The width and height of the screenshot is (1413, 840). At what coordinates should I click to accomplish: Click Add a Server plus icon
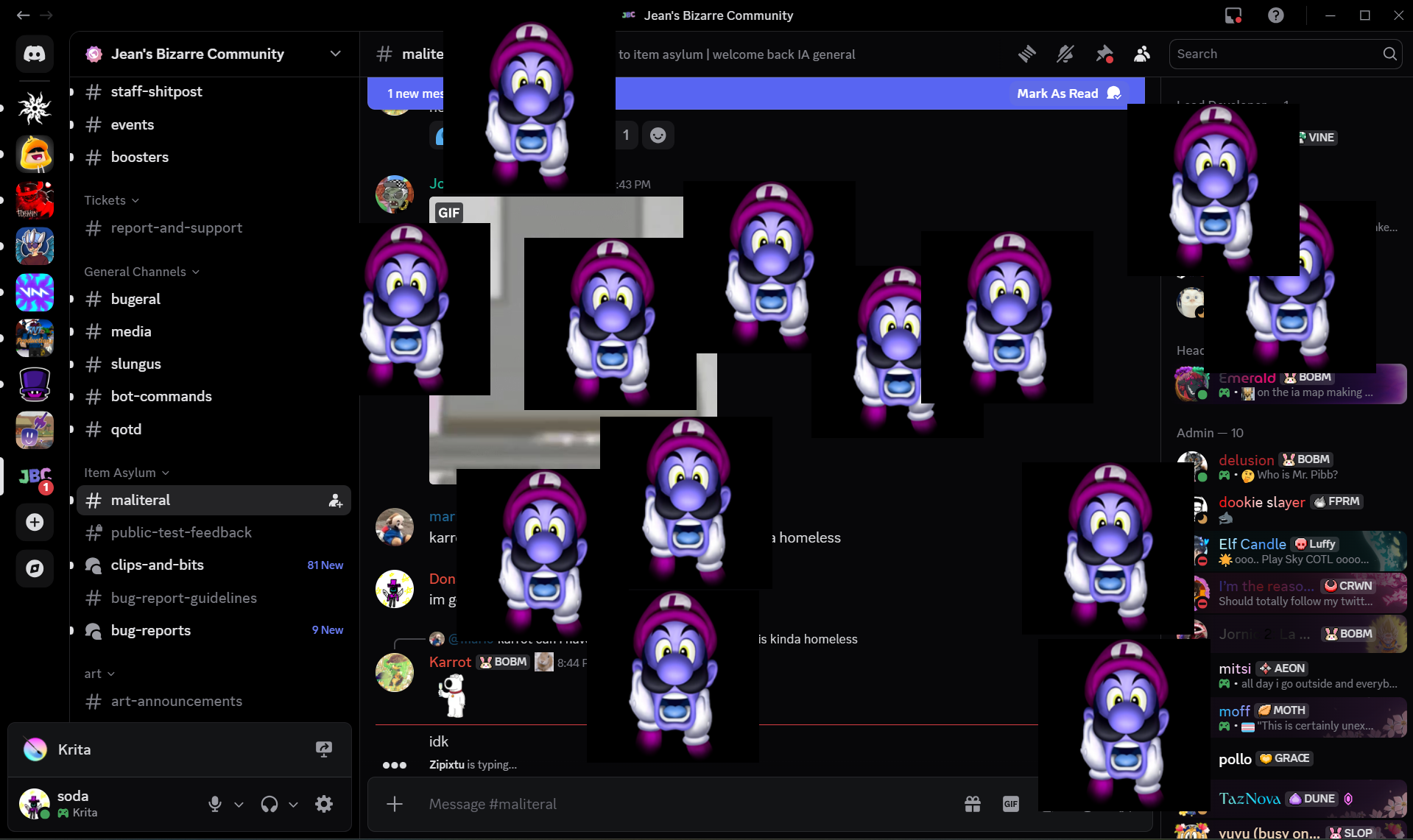click(x=35, y=522)
